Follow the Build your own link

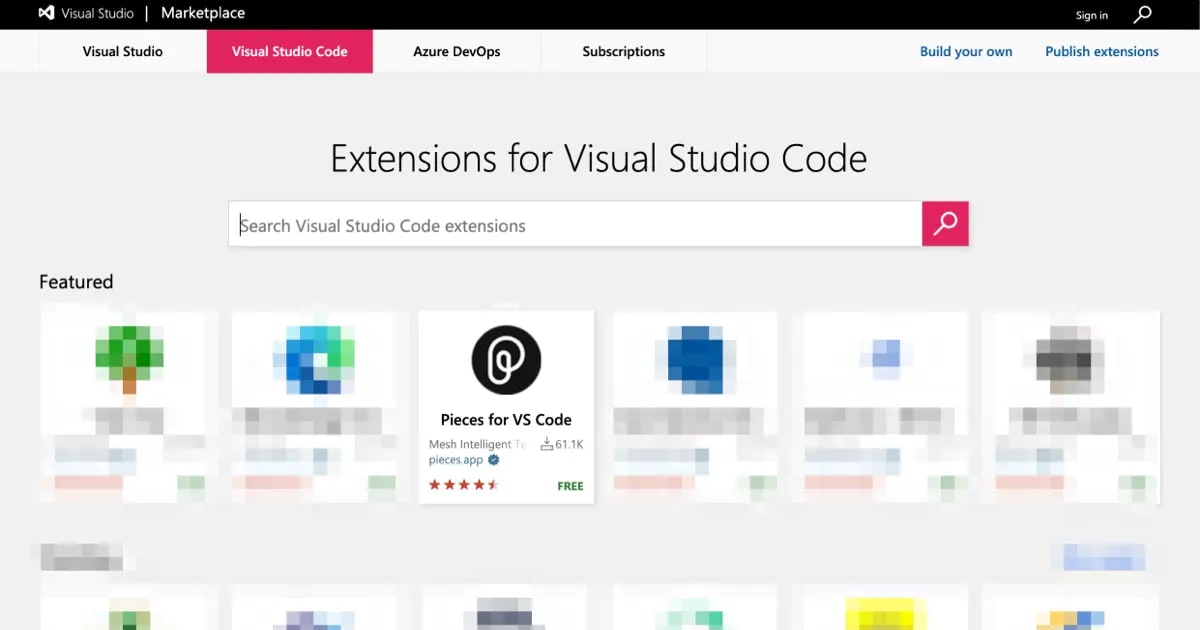(966, 51)
